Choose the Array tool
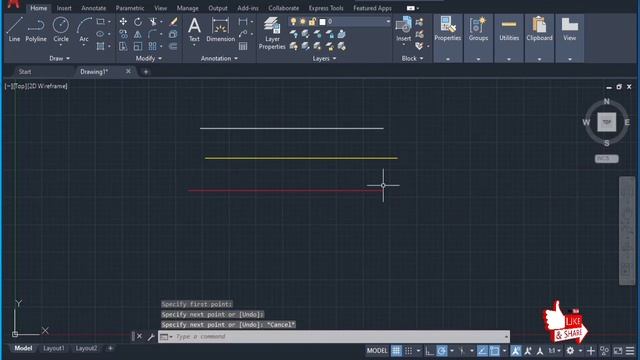Image resolution: width=640 pixels, height=360 pixels. pyautogui.click(x=153, y=47)
